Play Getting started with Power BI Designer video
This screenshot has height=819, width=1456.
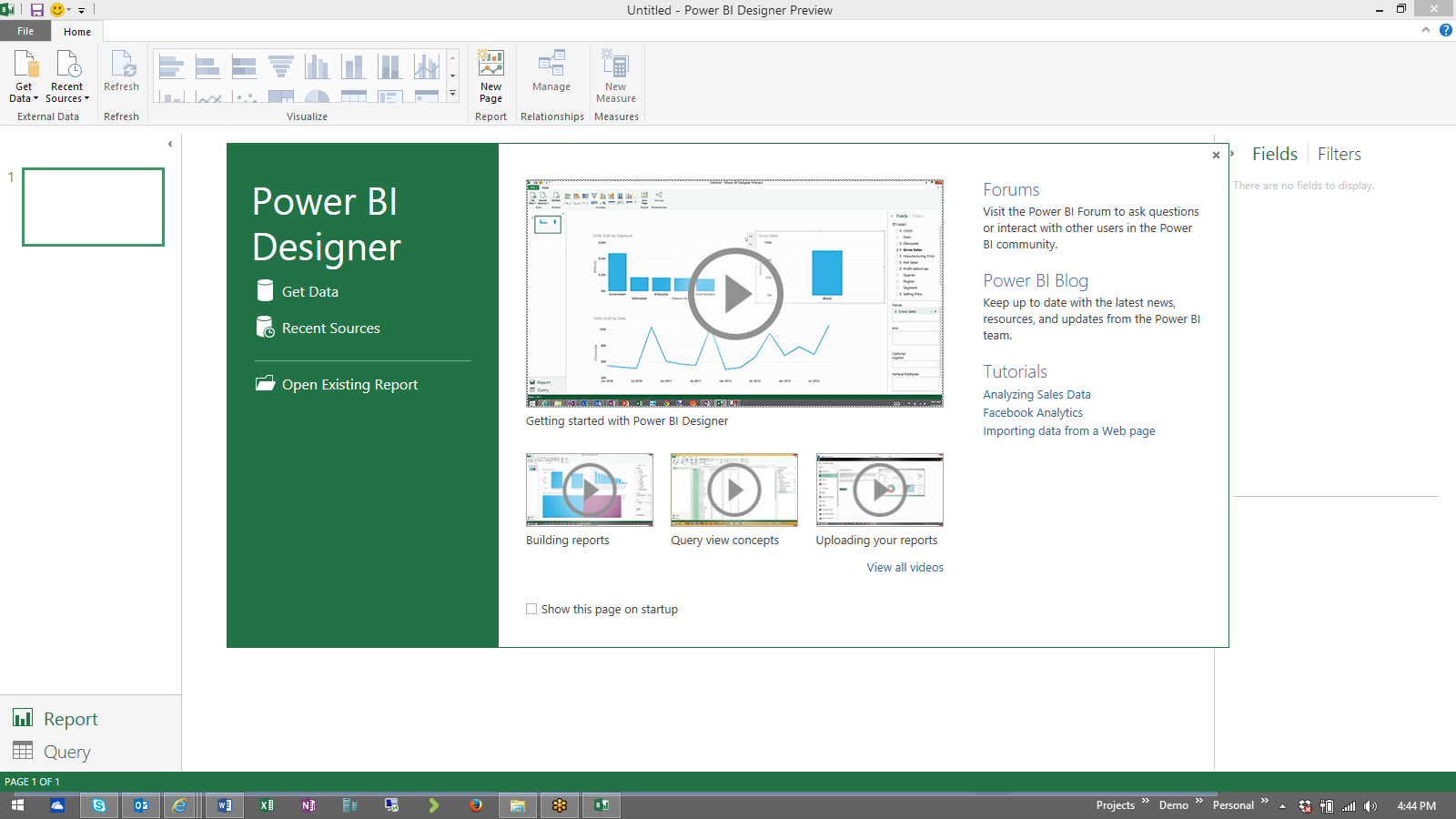(735, 293)
